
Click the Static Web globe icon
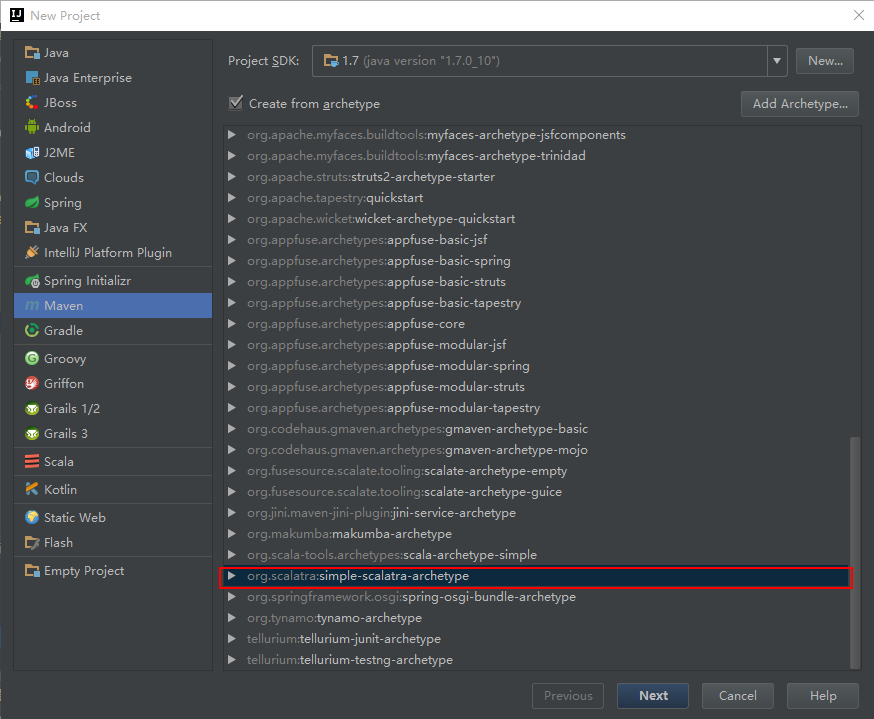(x=32, y=517)
